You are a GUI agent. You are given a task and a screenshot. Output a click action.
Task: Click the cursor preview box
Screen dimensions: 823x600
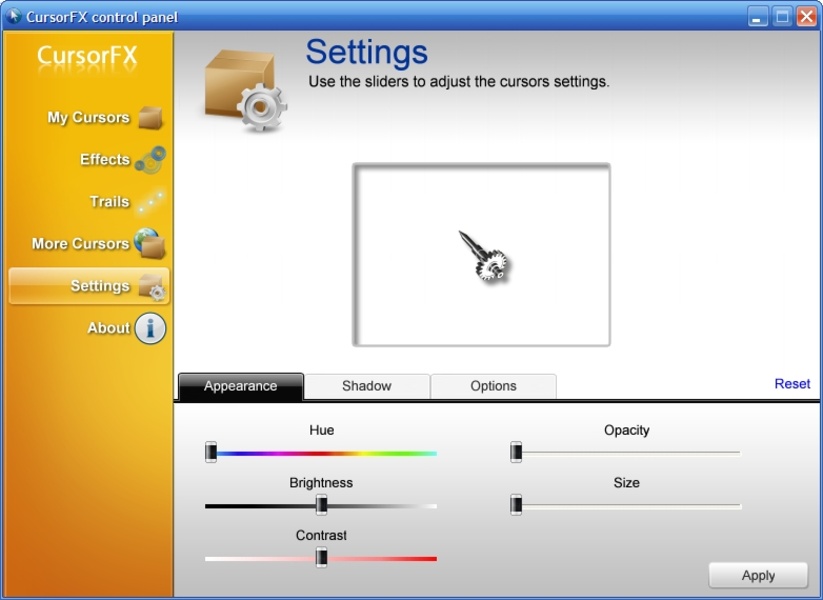[x=481, y=255]
